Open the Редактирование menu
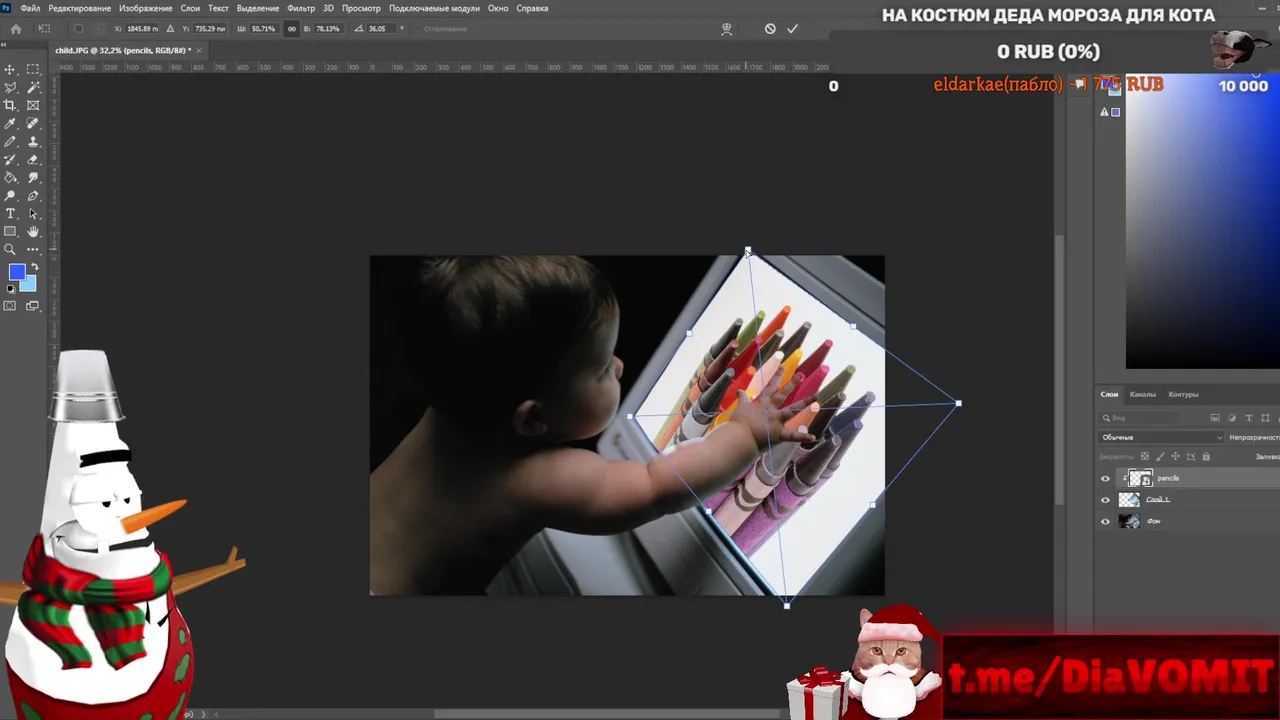The height and width of the screenshot is (720, 1280). tap(79, 8)
